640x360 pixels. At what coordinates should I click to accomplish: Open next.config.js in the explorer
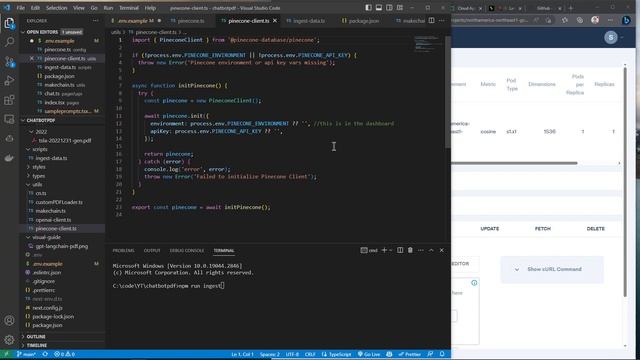(47, 308)
